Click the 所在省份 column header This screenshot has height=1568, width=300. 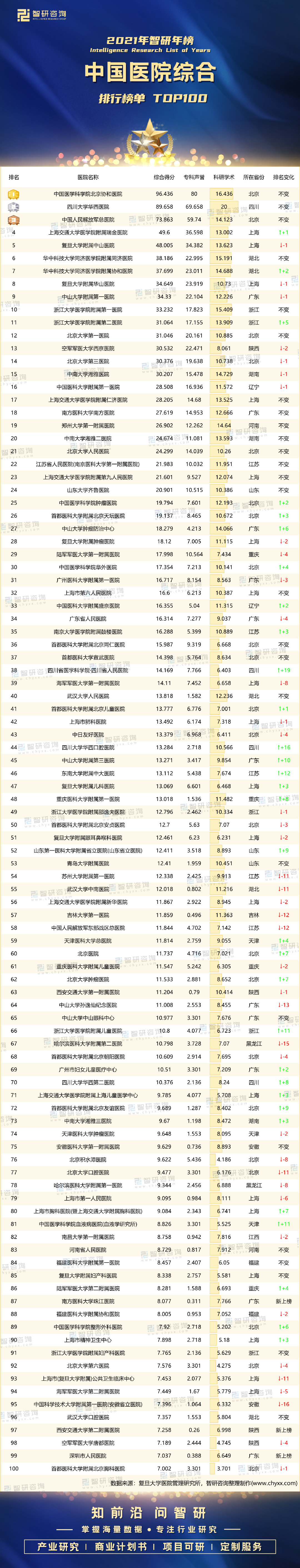[254, 177]
